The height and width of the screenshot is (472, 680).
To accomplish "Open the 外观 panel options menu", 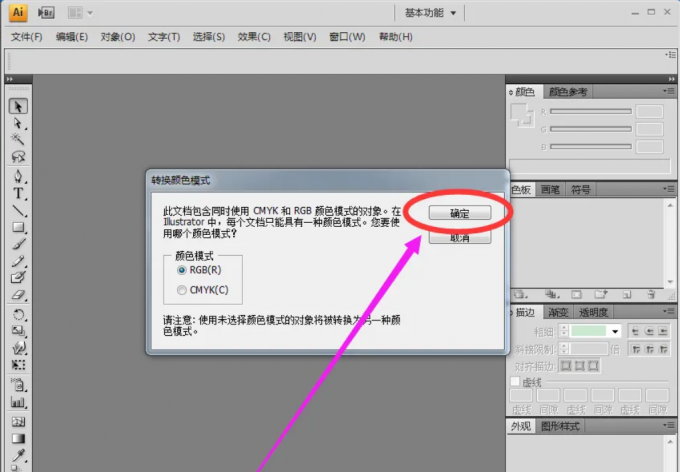I will coord(670,426).
